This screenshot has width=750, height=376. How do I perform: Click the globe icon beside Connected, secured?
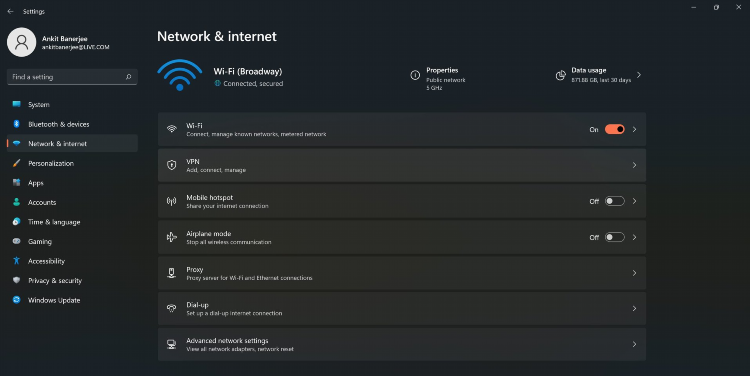click(x=218, y=83)
